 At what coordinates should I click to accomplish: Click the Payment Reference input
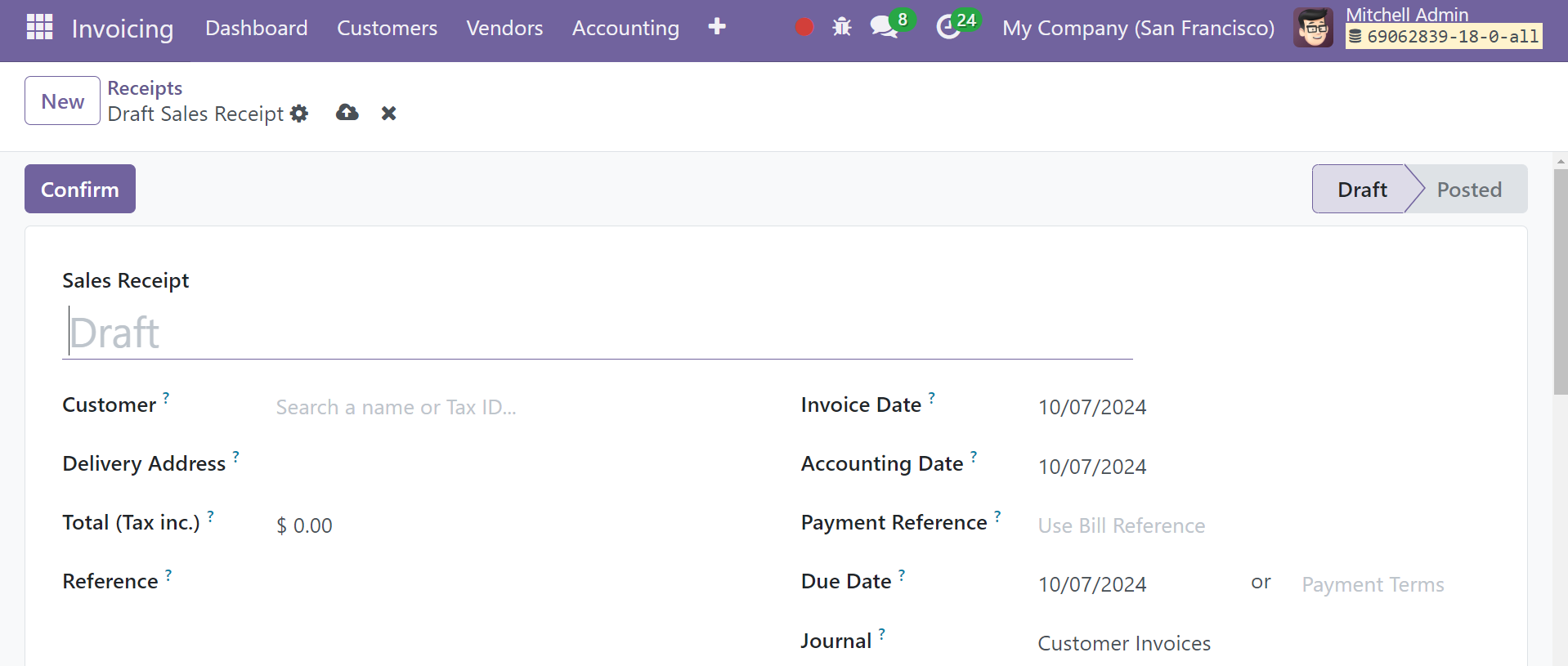(1263, 525)
